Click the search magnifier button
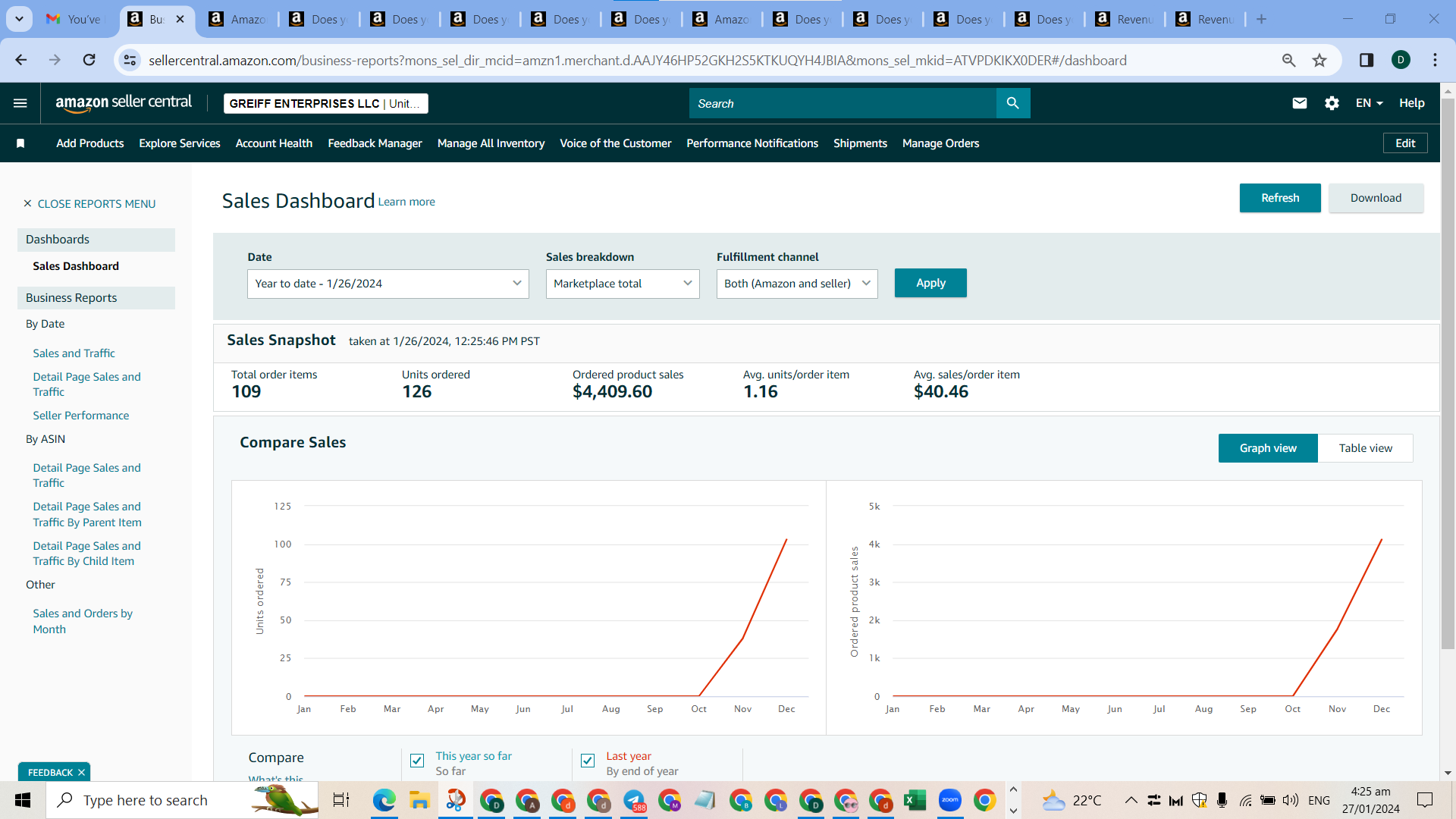Screen dimensions: 1456x819 [1013, 103]
